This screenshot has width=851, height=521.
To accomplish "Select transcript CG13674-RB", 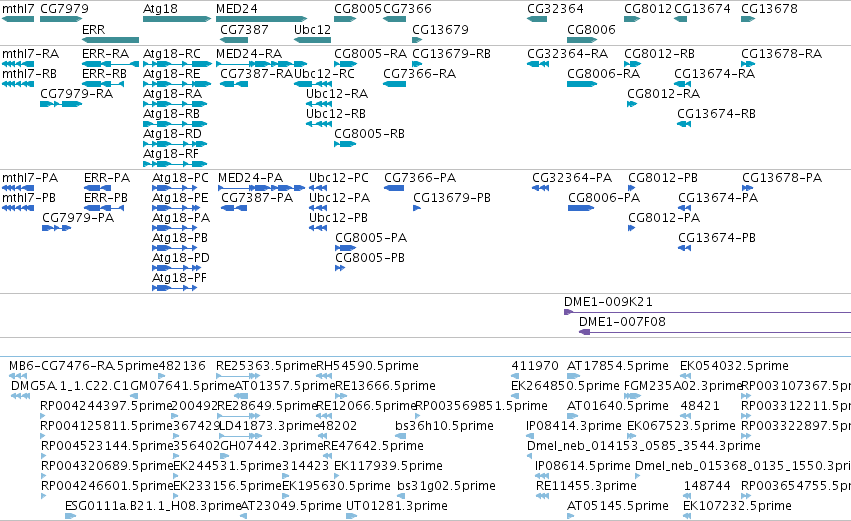I will tap(716, 114).
